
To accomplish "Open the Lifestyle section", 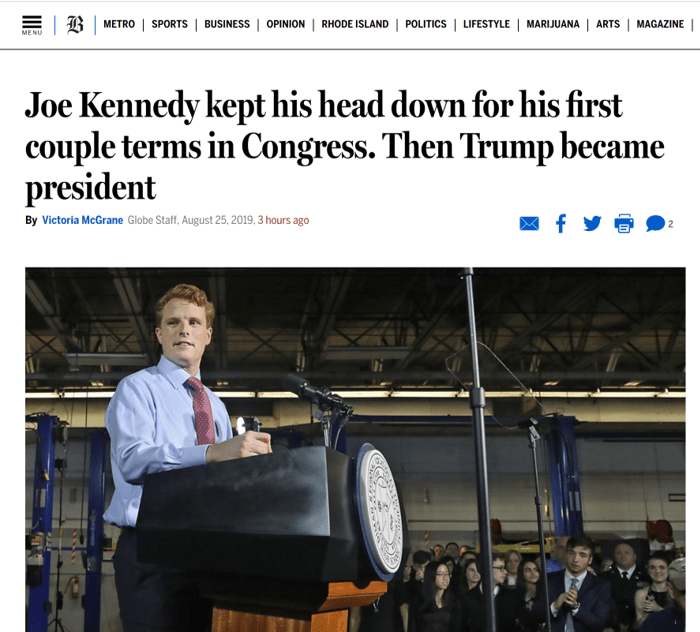I will click(x=486, y=24).
